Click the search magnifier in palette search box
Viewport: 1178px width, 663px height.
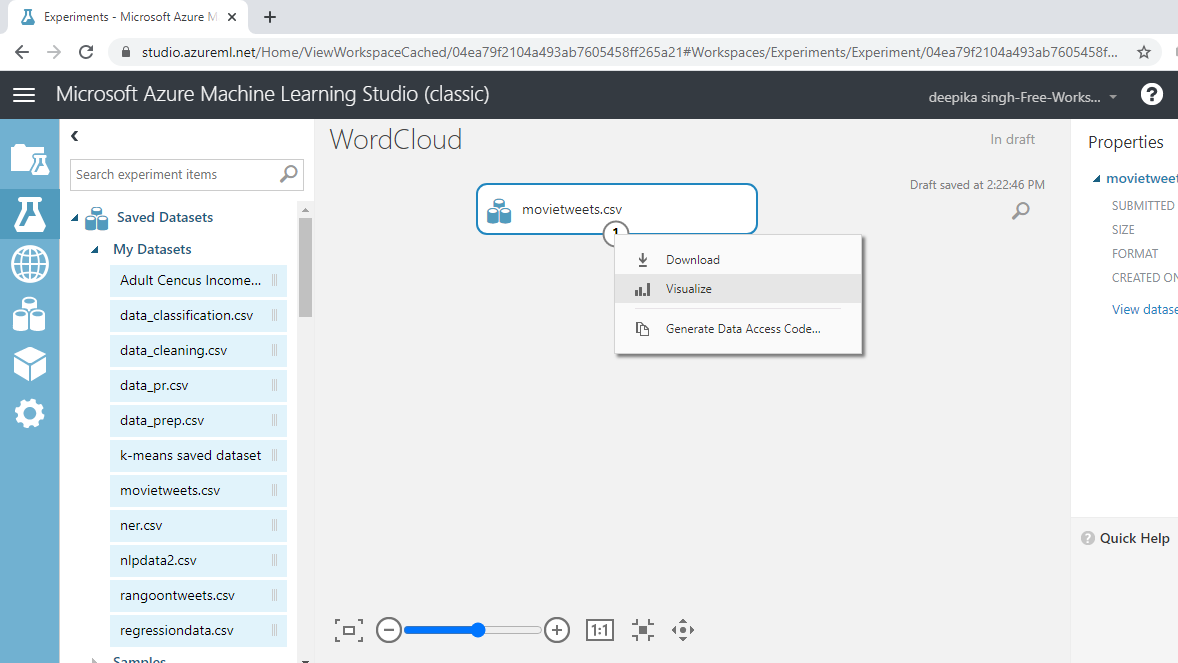[288, 174]
